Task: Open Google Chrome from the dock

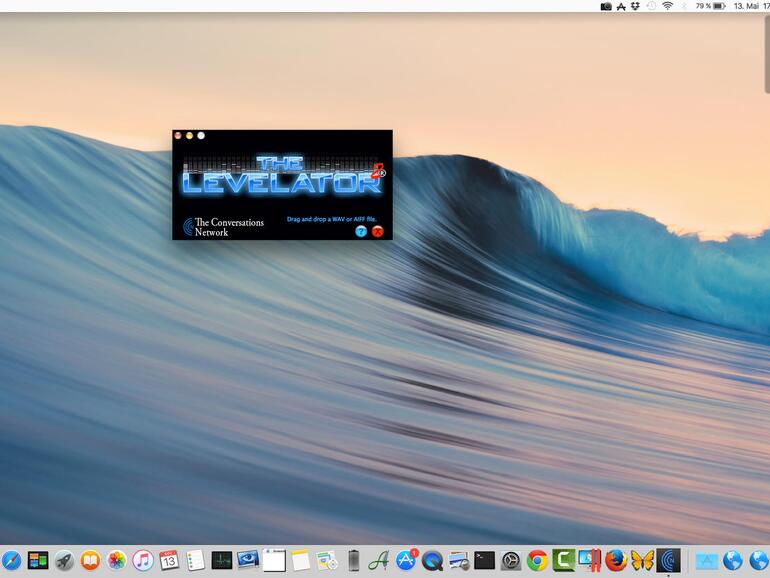Action: click(537, 561)
